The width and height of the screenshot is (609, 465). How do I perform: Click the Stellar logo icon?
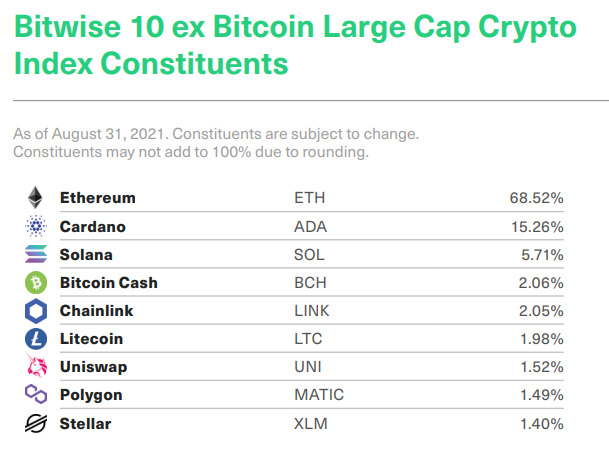(x=36, y=424)
